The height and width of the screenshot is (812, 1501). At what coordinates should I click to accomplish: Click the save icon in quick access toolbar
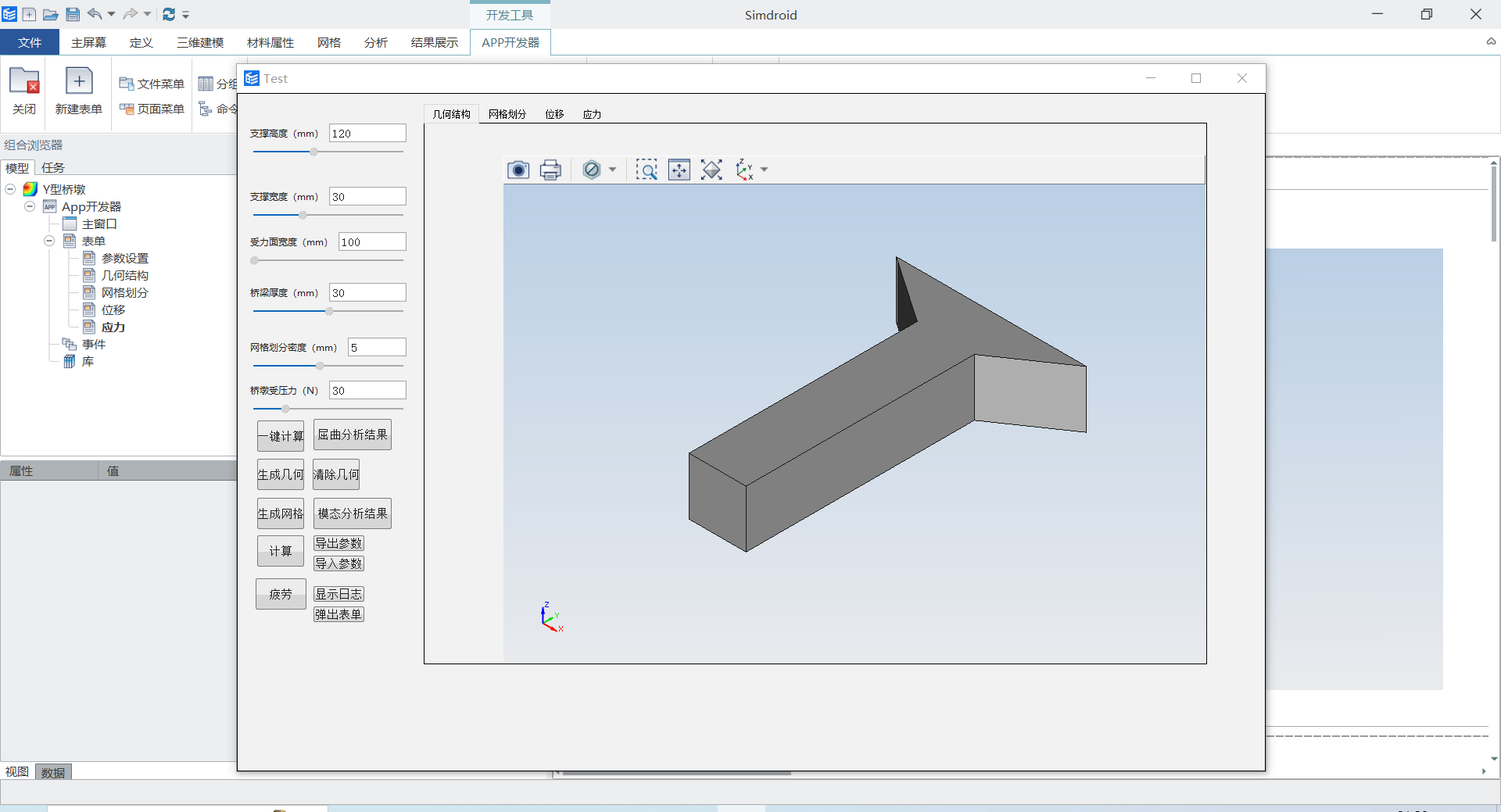coord(72,14)
